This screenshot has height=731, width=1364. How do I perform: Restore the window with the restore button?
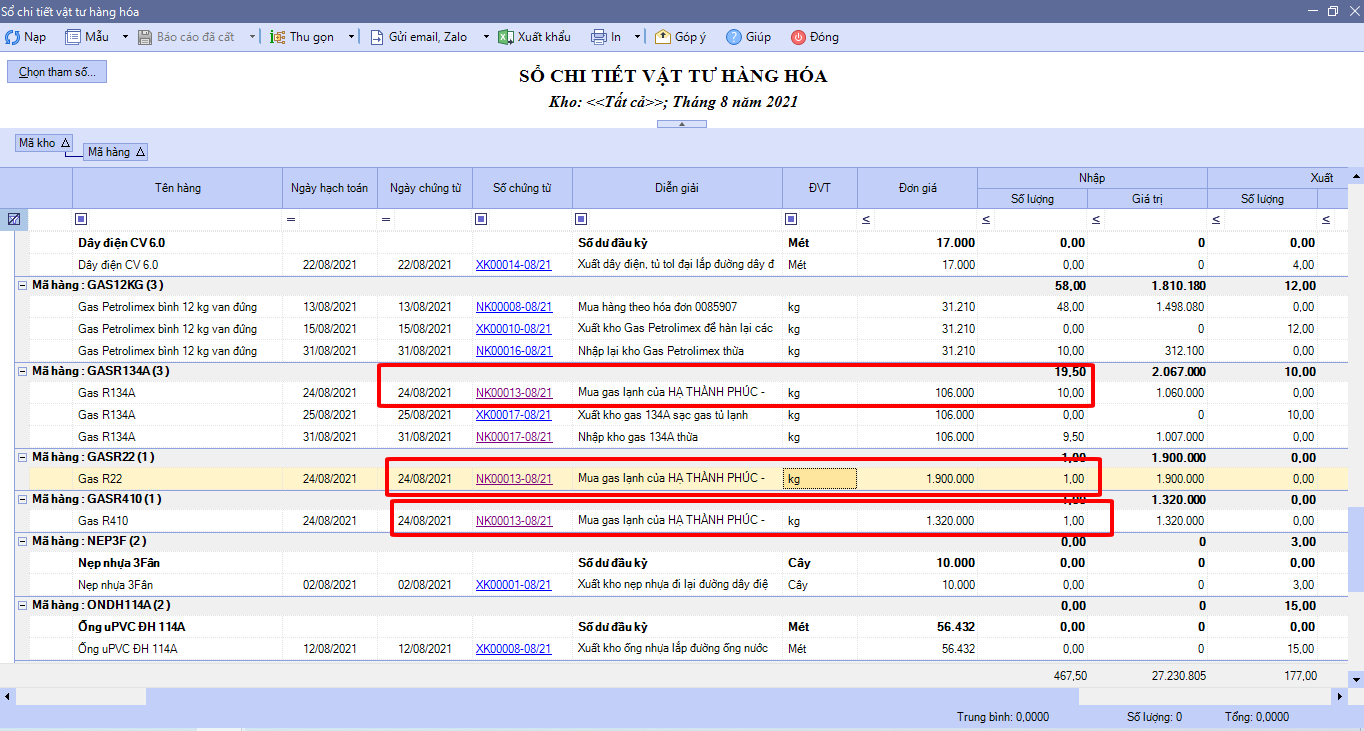[1333, 11]
